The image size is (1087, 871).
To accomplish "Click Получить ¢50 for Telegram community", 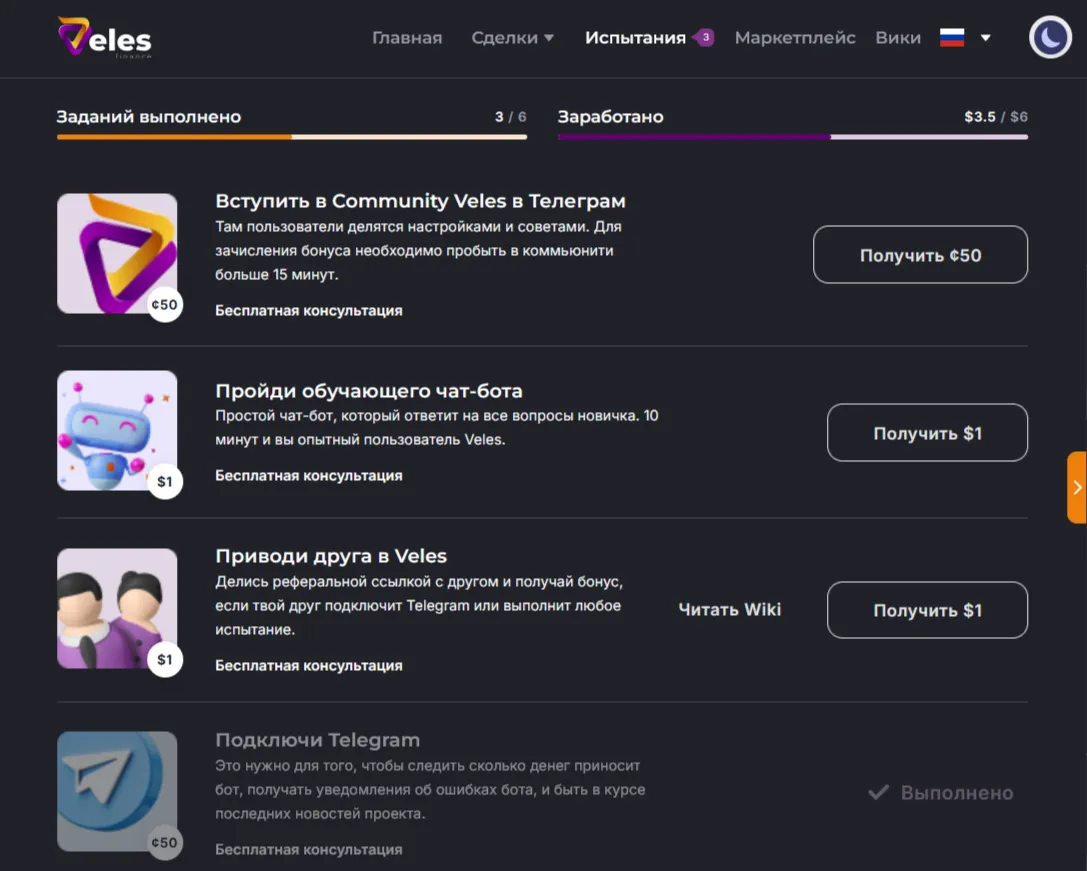I will click(920, 255).
